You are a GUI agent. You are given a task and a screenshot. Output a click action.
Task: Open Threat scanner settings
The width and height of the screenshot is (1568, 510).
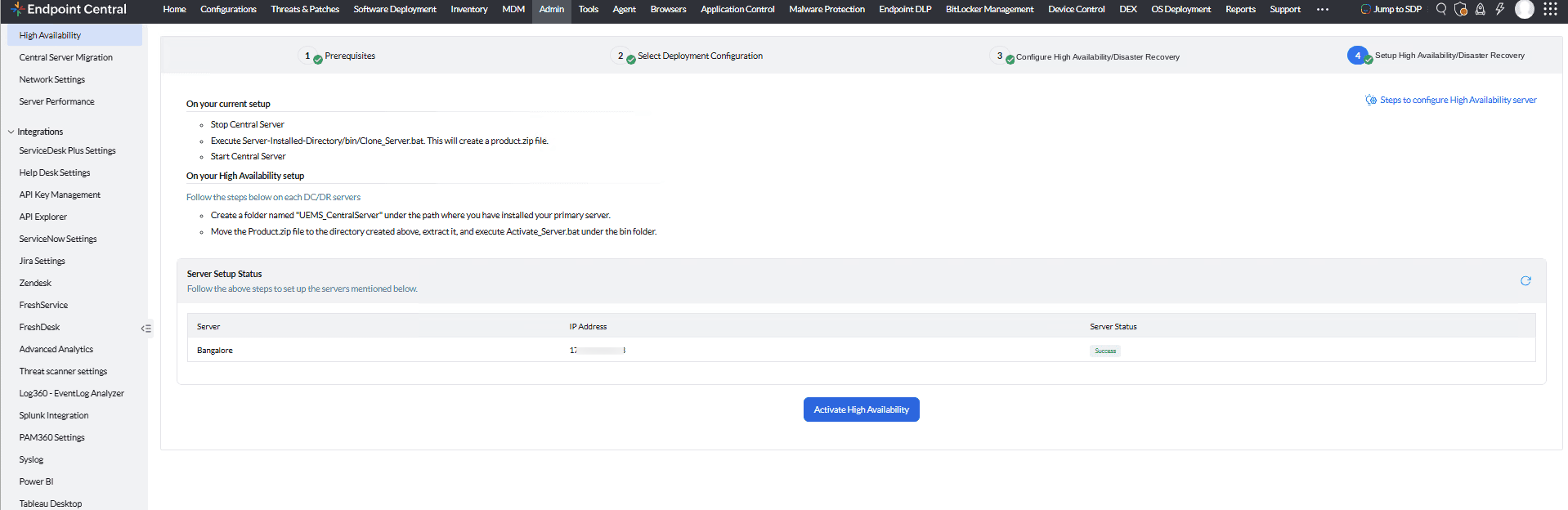tap(63, 371)
